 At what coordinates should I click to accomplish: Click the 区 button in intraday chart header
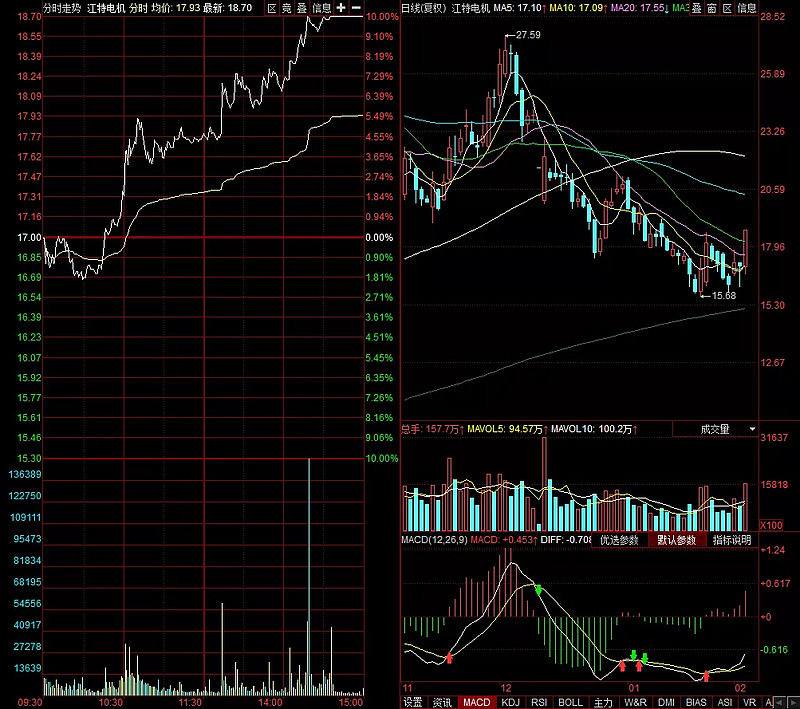click(272, 8)
